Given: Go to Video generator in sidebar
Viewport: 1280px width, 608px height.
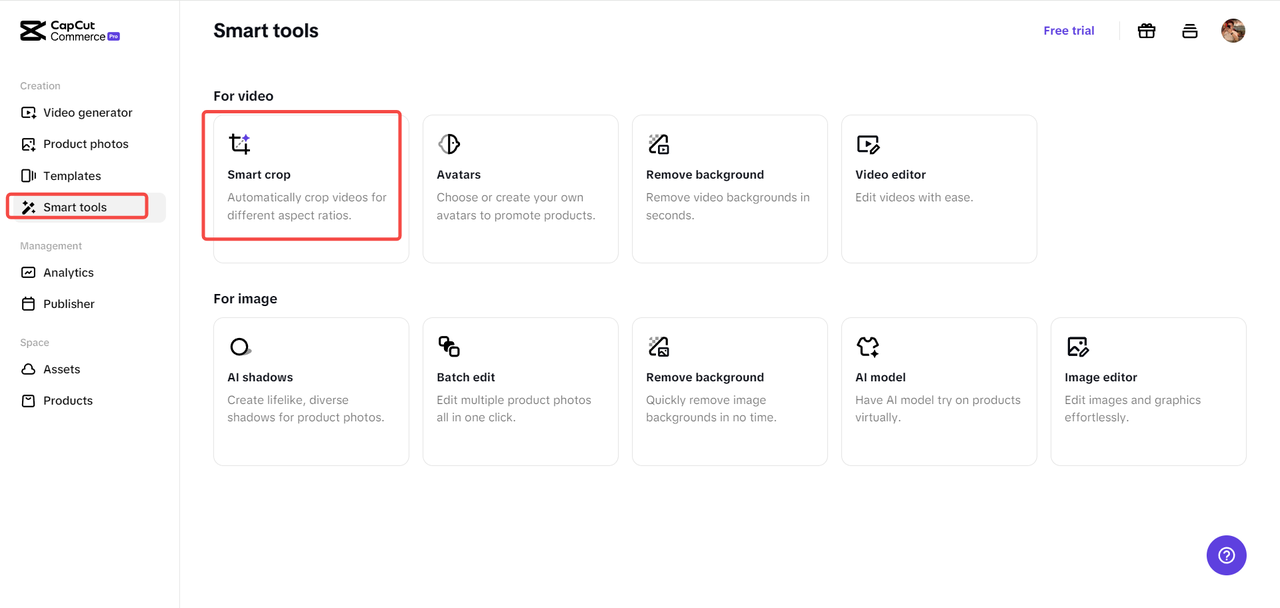Looking at the screenshot, I should point(87,113).
